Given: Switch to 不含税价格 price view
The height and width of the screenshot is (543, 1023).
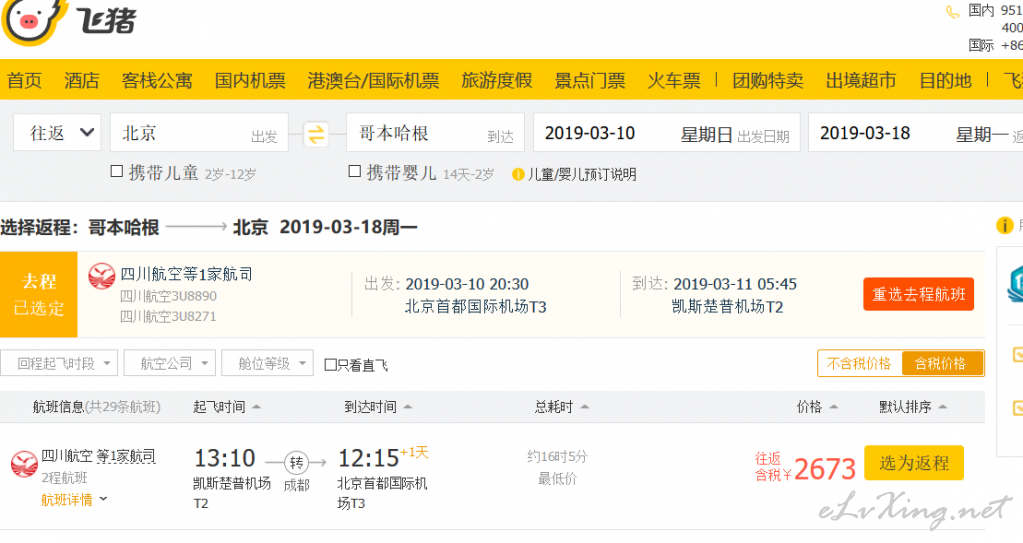Looking at the screenshot, I should pos(859,364).
